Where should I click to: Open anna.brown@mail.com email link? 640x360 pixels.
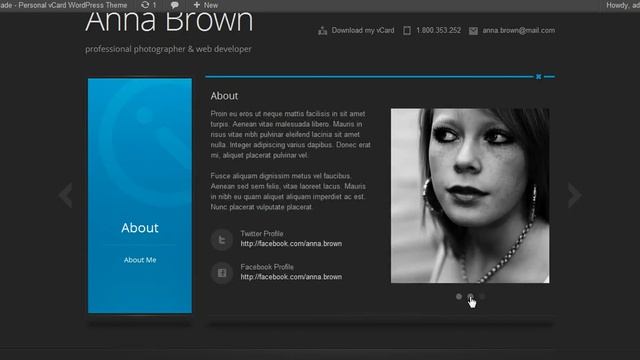pyautogui.click(x=518, y=30)
